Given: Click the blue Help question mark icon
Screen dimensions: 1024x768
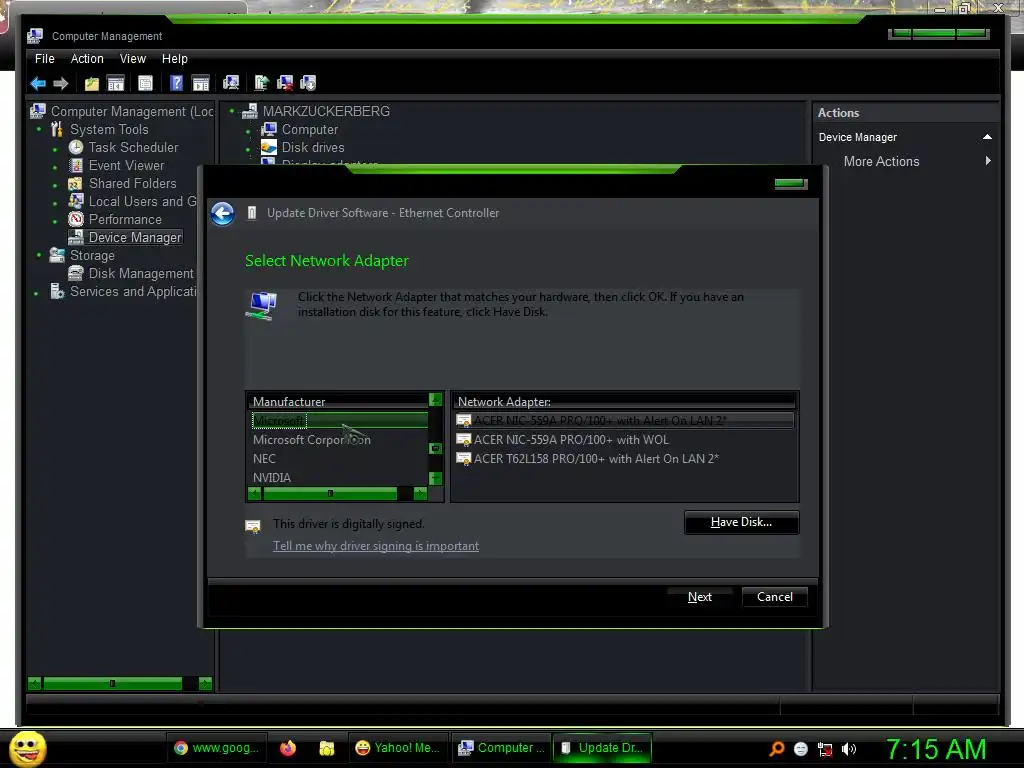Looking at the screenshot, I should [176, 83].
